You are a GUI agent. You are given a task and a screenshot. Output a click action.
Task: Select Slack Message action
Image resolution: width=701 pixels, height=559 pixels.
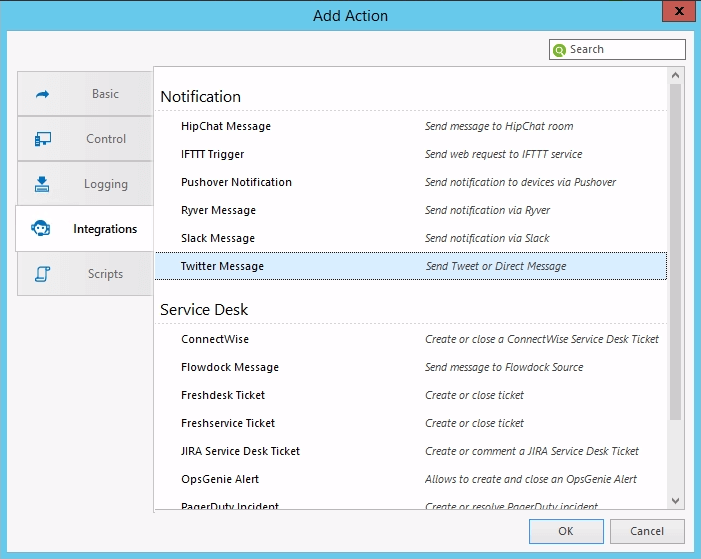click(218, 238)
